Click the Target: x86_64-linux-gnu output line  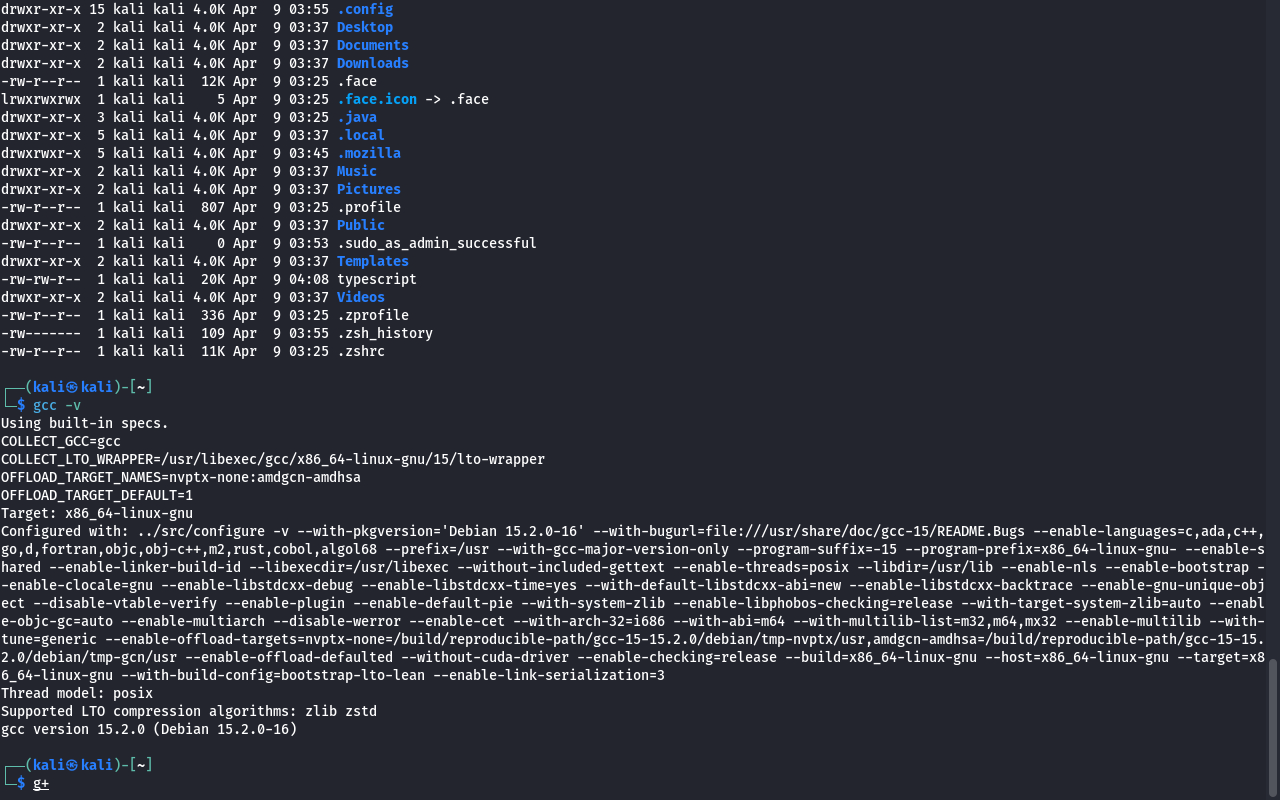pos(97,513)
